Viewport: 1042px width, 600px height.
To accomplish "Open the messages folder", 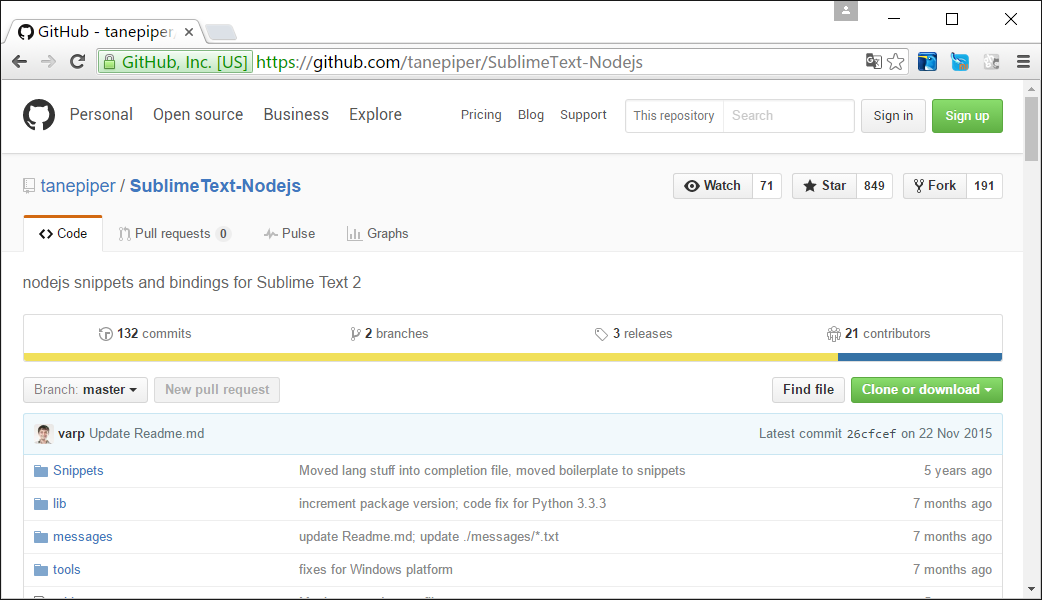I will pyautogui.click(x=82, y=537).
